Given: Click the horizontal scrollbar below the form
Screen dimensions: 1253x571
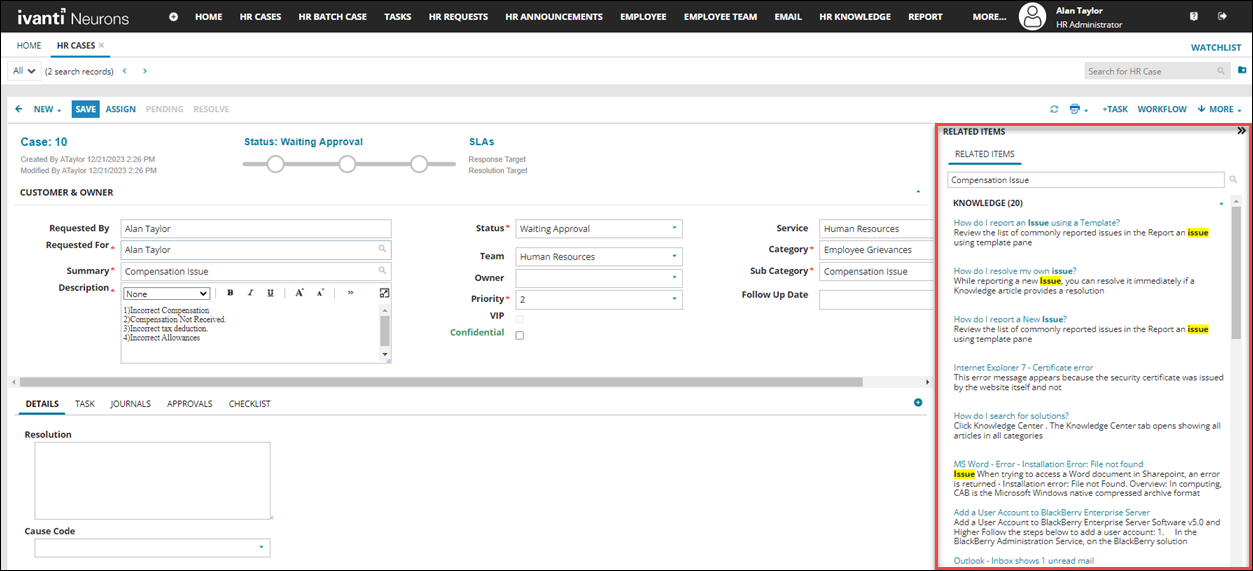Looking at the screenshot, I should pos(440,381).
